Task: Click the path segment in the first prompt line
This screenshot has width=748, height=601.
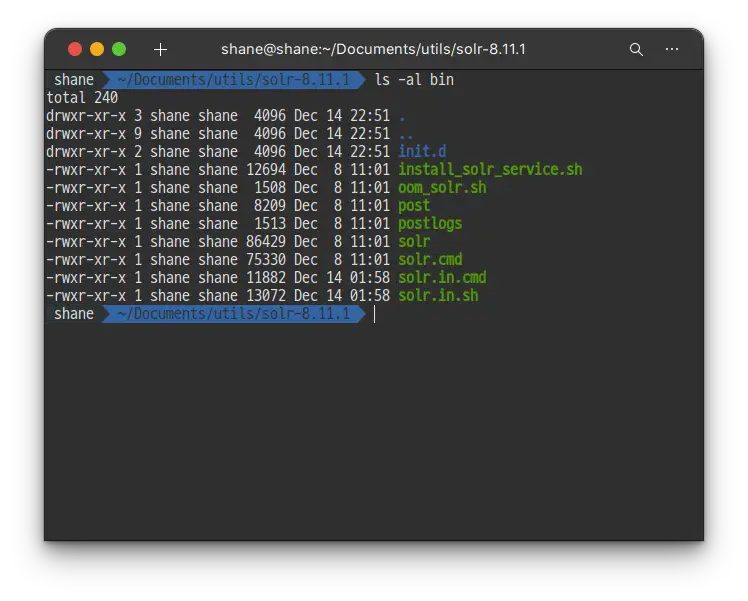Action: click(x=234, y=80)
